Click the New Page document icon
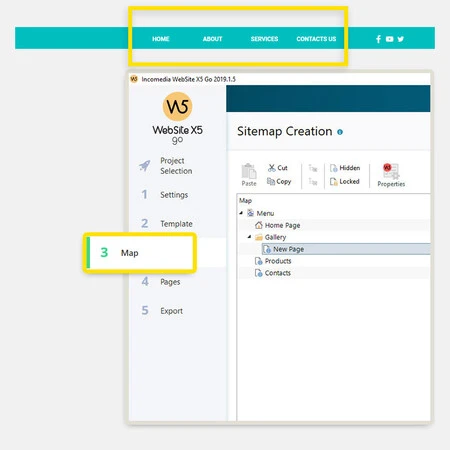The image size is (450, 450). pos(267,249)
